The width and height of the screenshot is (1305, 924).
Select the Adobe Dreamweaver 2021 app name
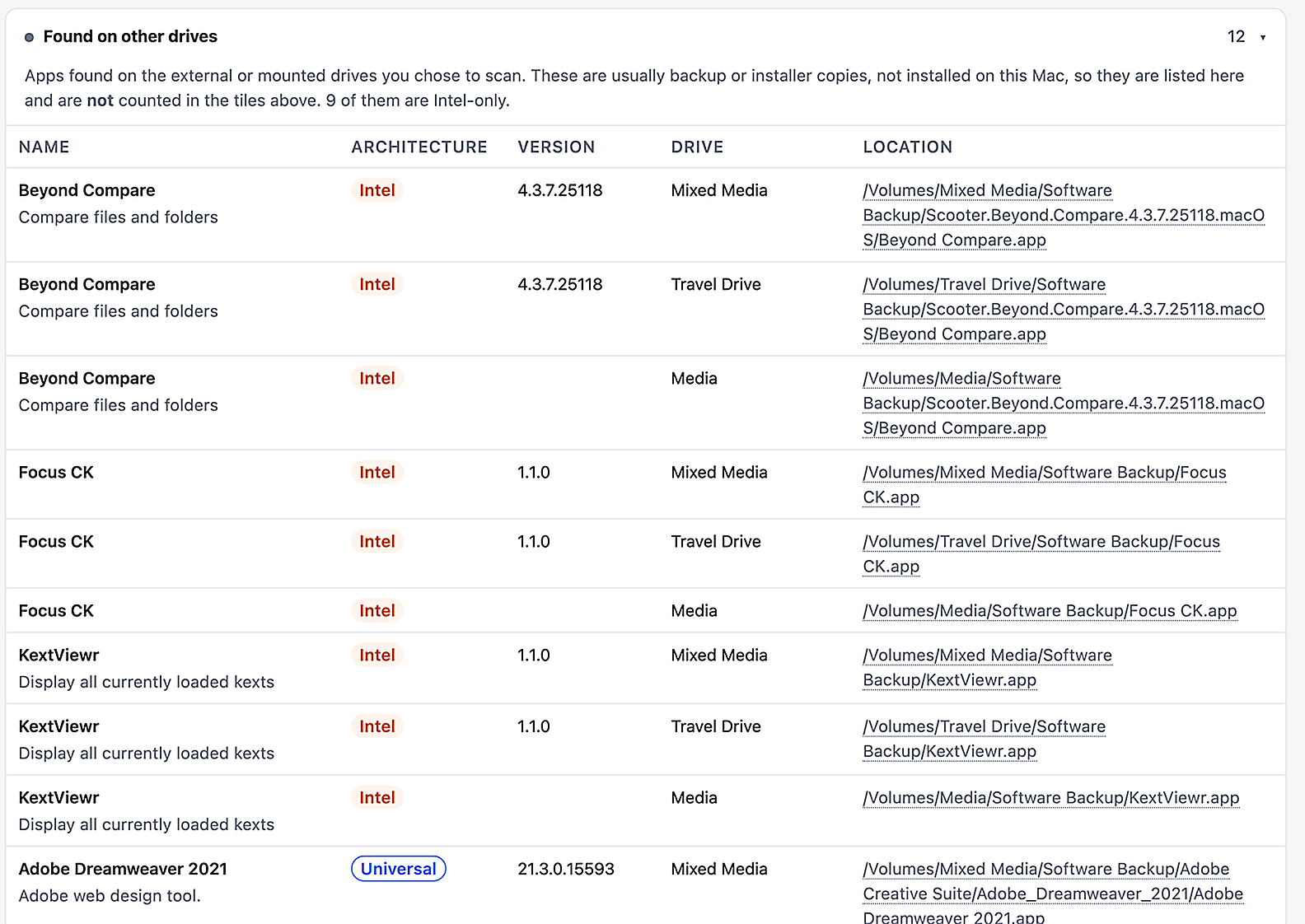point(123,869)
